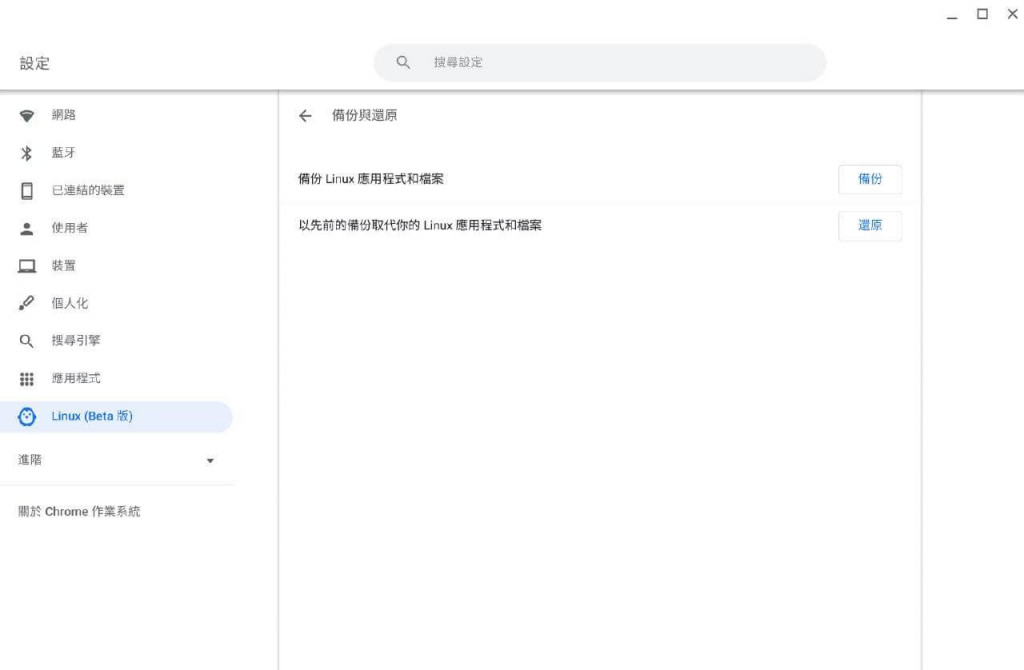Image resolution: width=1024 pixels, height=670 pixels.
Task: Click the 設定 header title
Action: [35, 63]
